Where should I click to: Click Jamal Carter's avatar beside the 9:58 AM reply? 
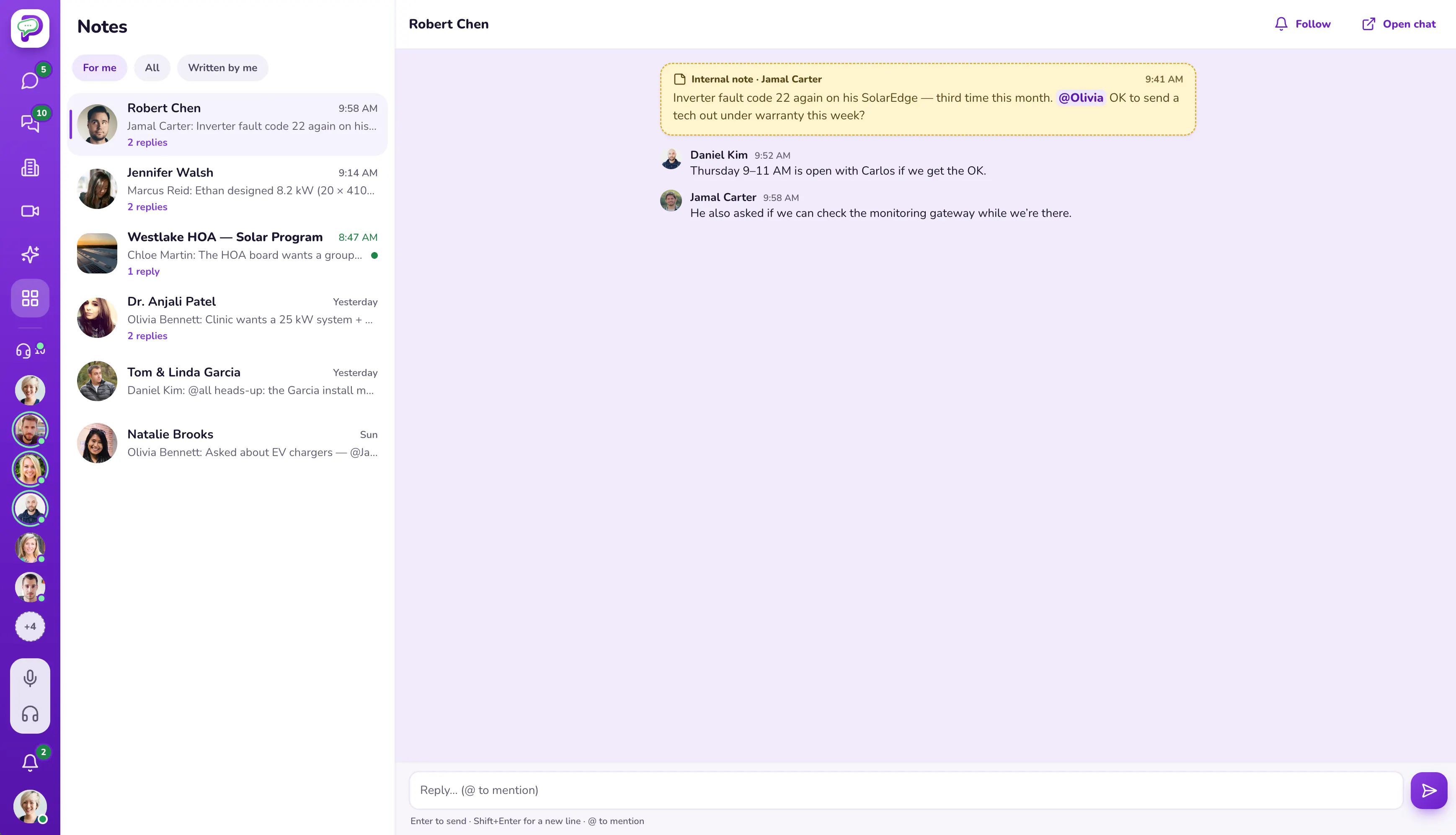pos(670,201)
